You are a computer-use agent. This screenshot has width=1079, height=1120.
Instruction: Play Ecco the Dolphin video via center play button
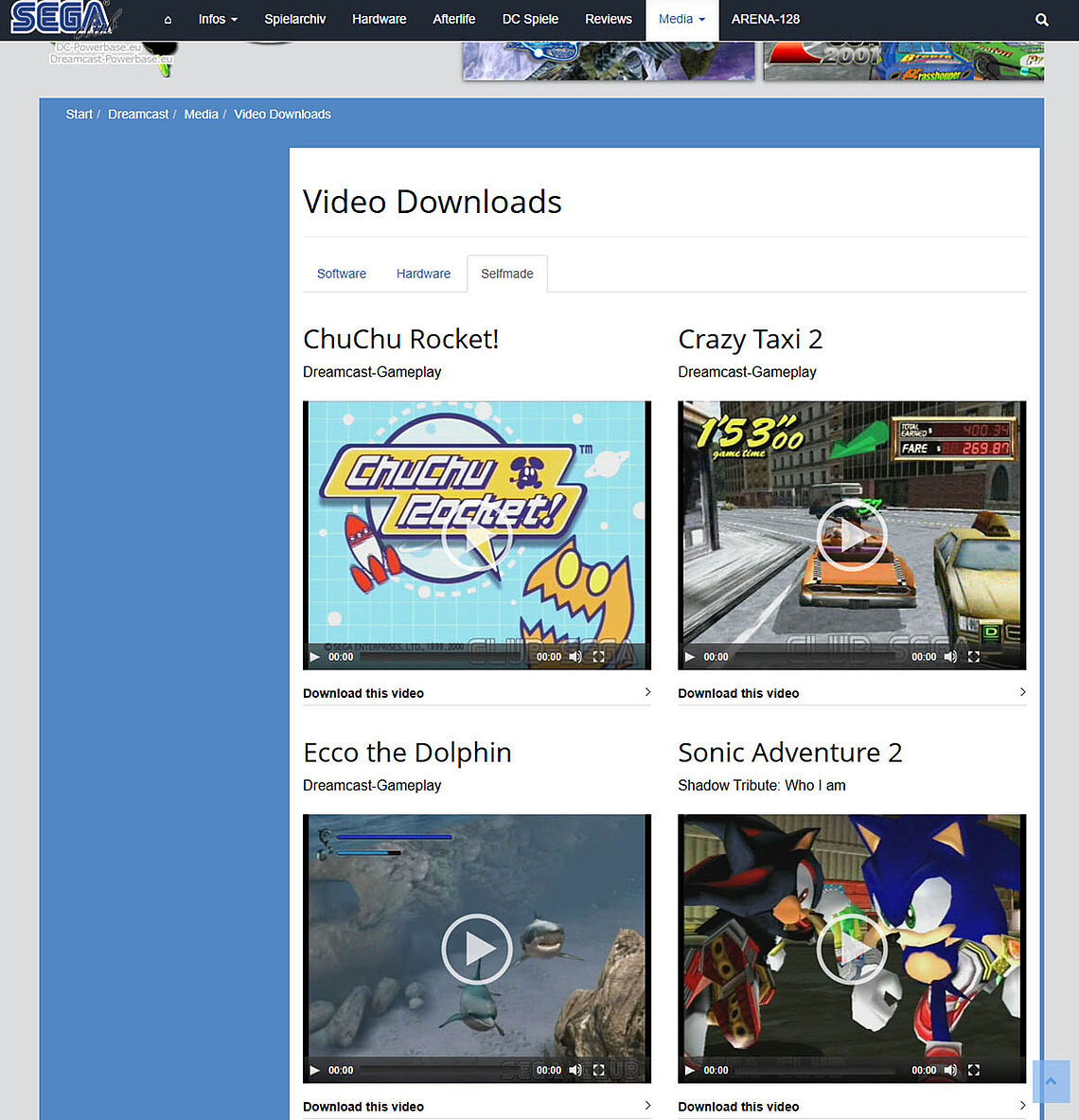pyautogui.click(x=476, y=949)
